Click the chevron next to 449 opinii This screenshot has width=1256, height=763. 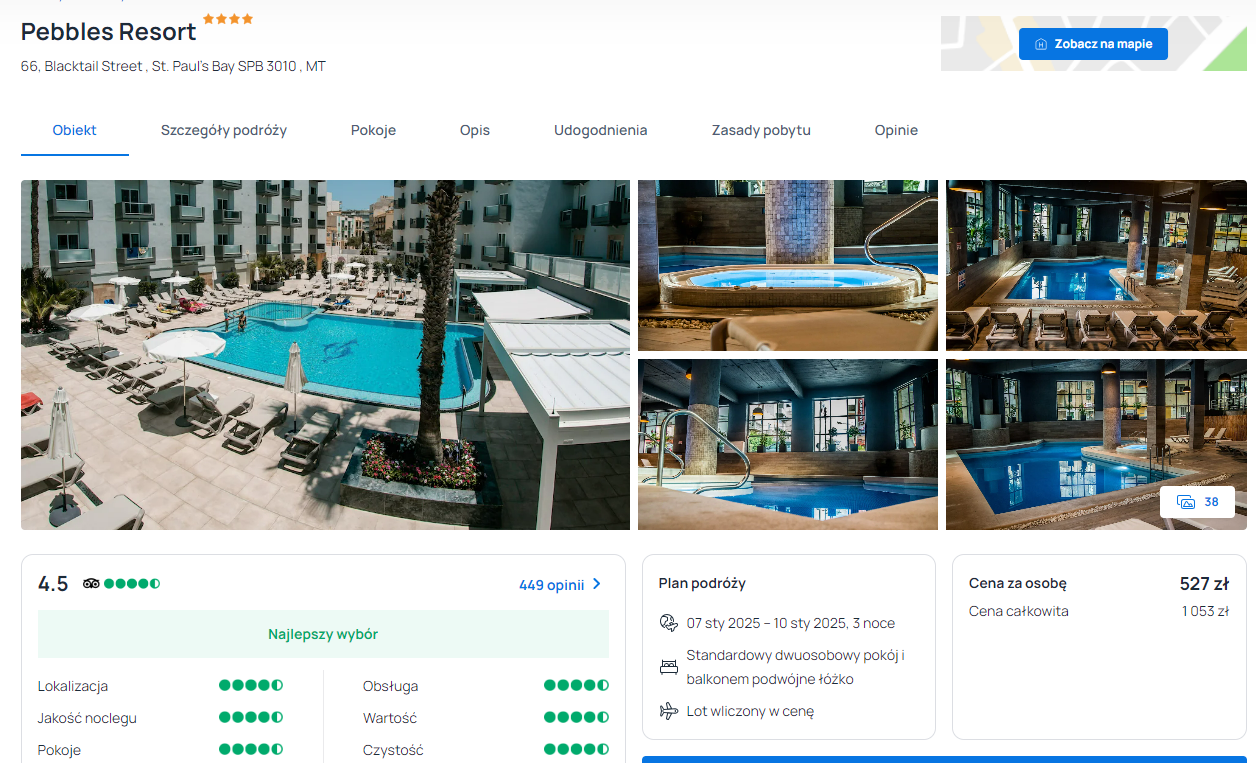click(x=597, y=584)
